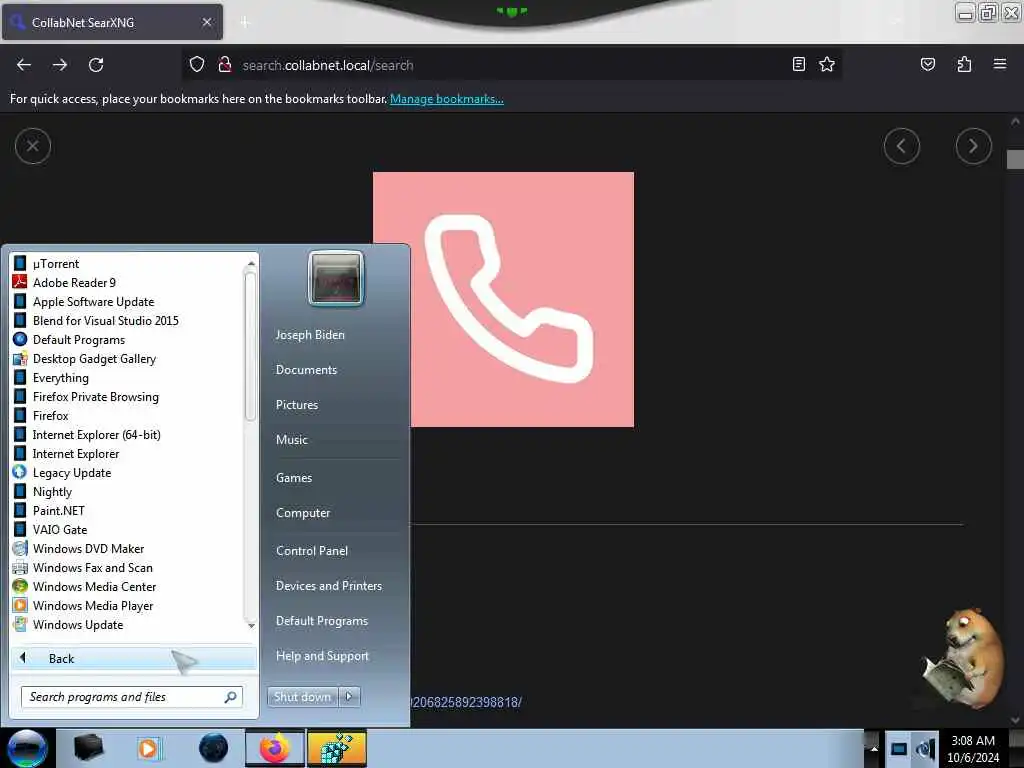Open the volume tray icon
The height and width of the screenshot is (768, 1024).
pos(925,749)
